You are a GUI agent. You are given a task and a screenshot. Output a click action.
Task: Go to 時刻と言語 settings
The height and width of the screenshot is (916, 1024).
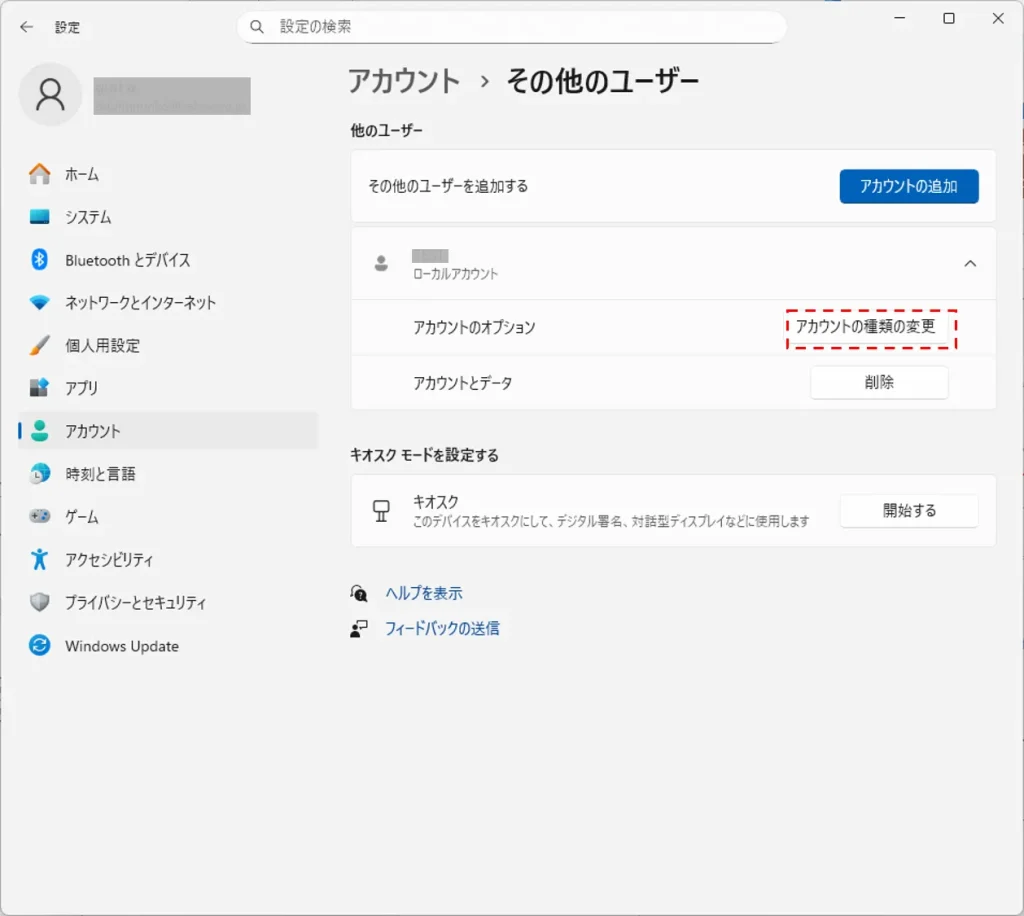click(x=100, y=474)
